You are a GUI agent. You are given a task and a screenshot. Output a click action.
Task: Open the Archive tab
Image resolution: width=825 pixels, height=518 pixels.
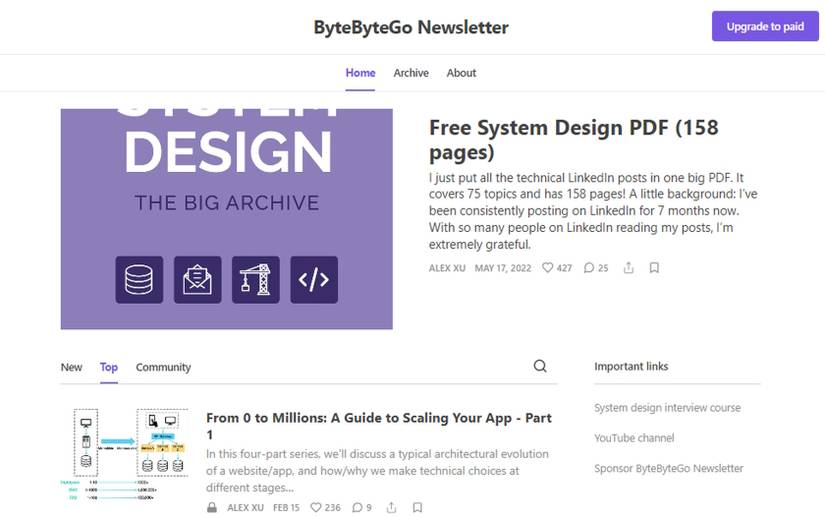(x=411, y=73)
